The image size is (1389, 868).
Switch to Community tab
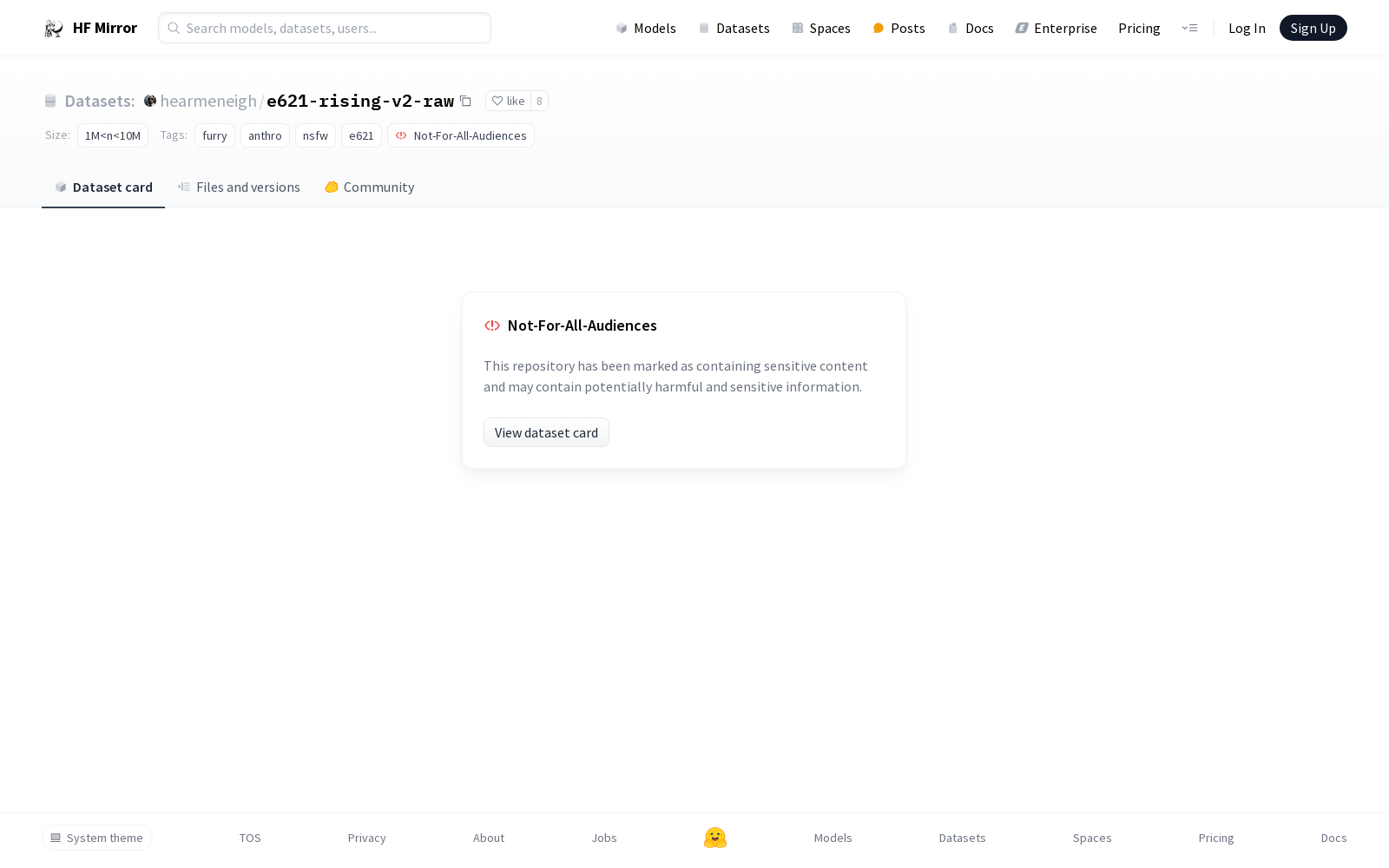point(369,187)
